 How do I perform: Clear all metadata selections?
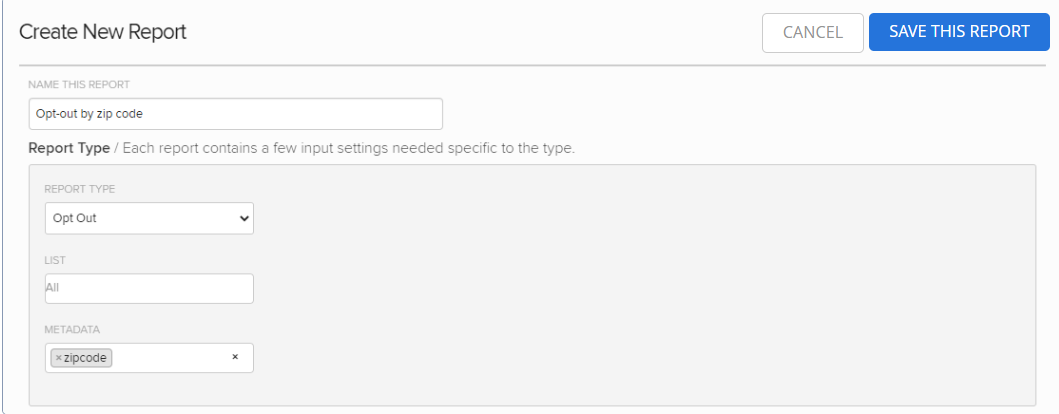[235, 357]
